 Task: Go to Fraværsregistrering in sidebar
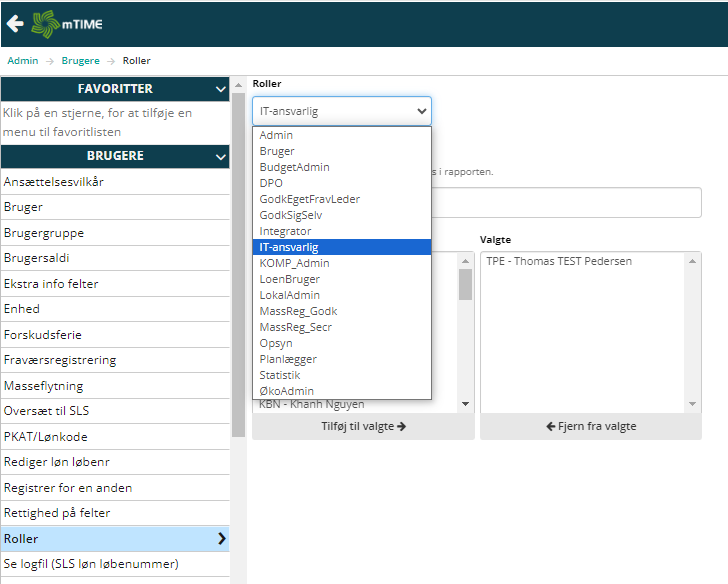pyautogui.click(x=60, y=360)
